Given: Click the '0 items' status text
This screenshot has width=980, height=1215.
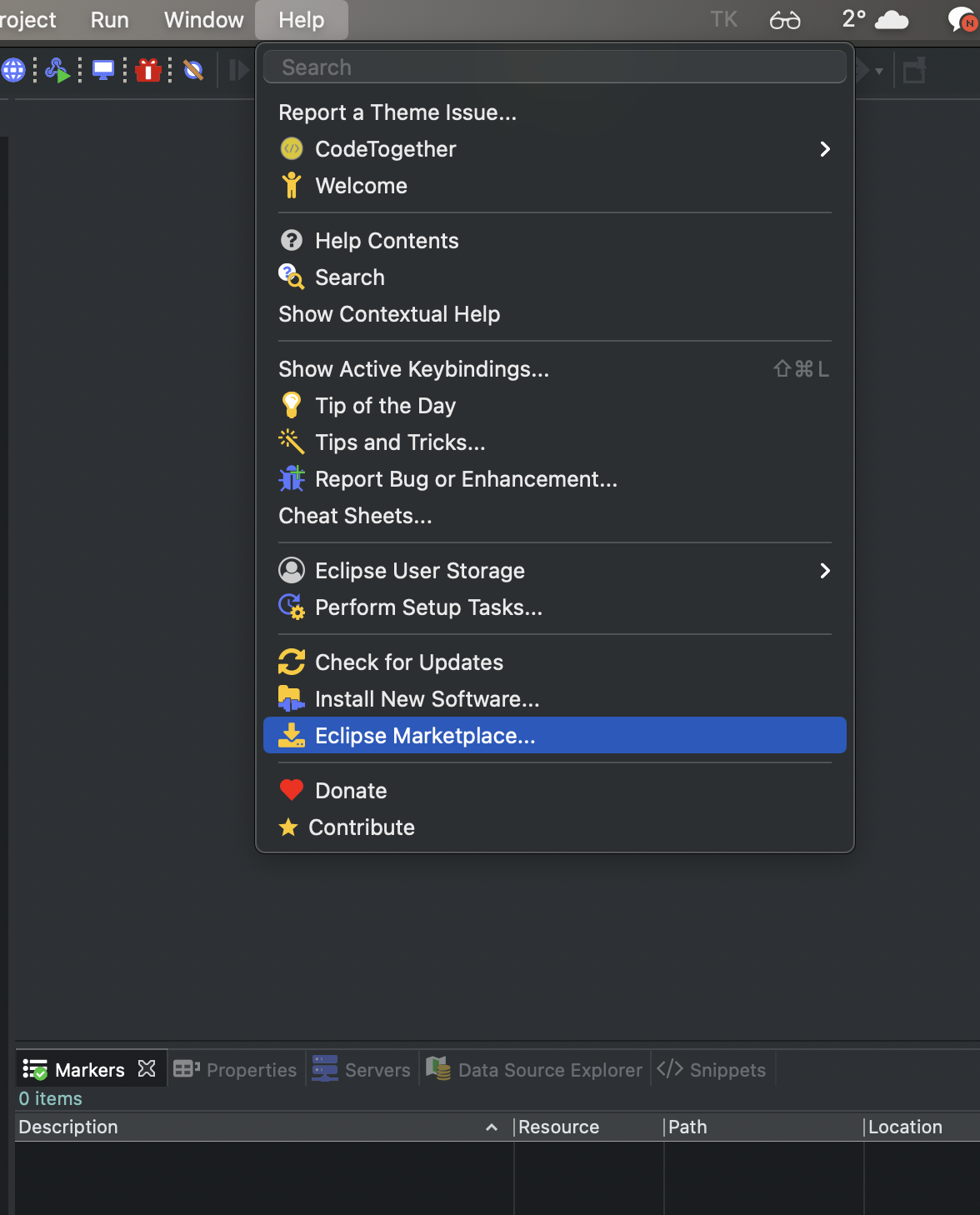Looking at the screenshot, I should point(51,1098).
